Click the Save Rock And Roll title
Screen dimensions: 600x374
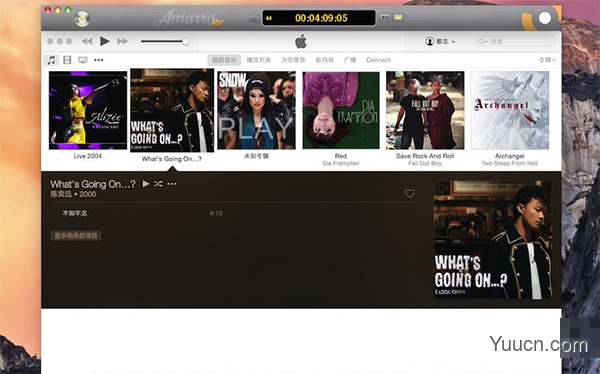(x=425, y=156)
